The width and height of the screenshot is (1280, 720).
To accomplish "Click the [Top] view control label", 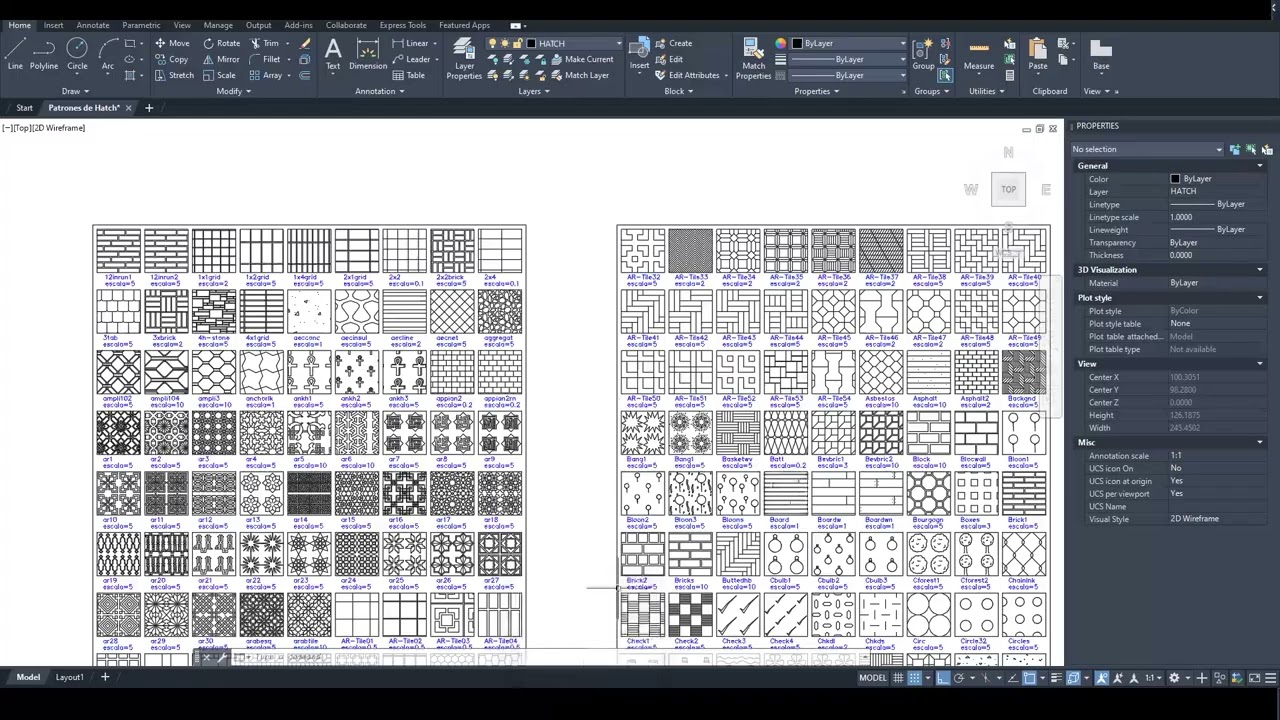I will tap(23, 128).
